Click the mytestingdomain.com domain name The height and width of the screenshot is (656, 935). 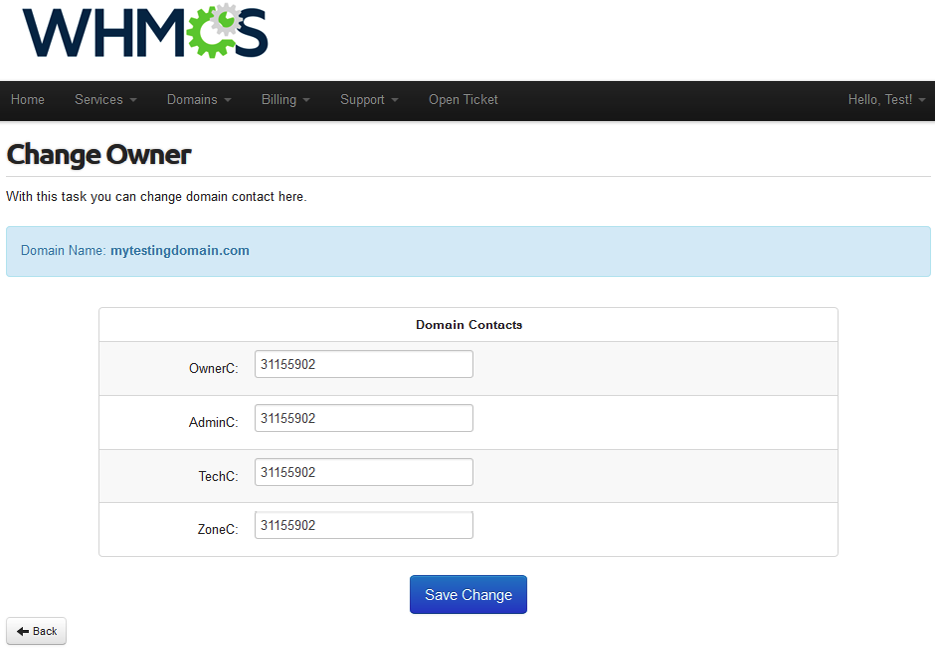coord(179,250)
